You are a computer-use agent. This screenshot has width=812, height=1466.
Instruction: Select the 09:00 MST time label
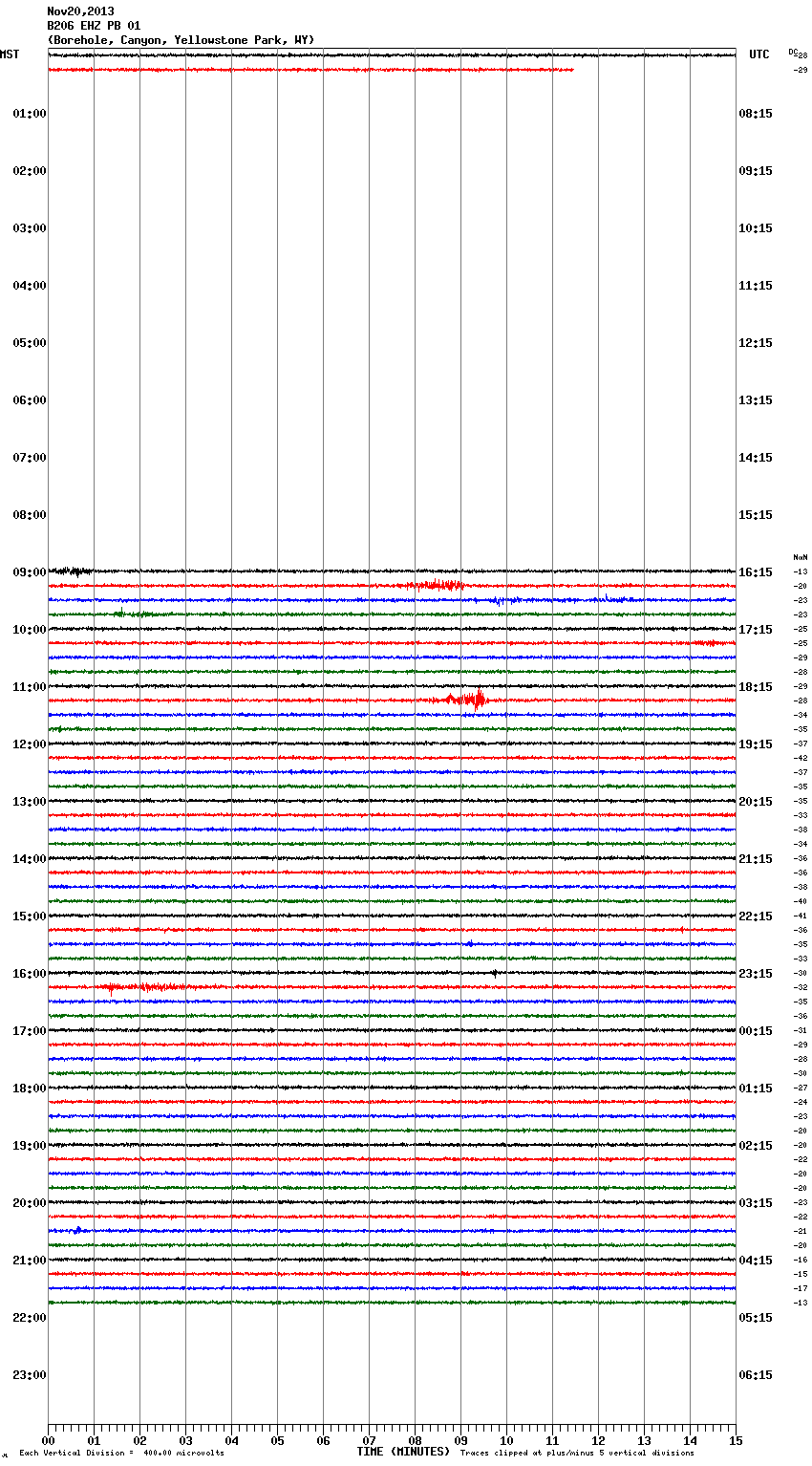tap(30, 572)
